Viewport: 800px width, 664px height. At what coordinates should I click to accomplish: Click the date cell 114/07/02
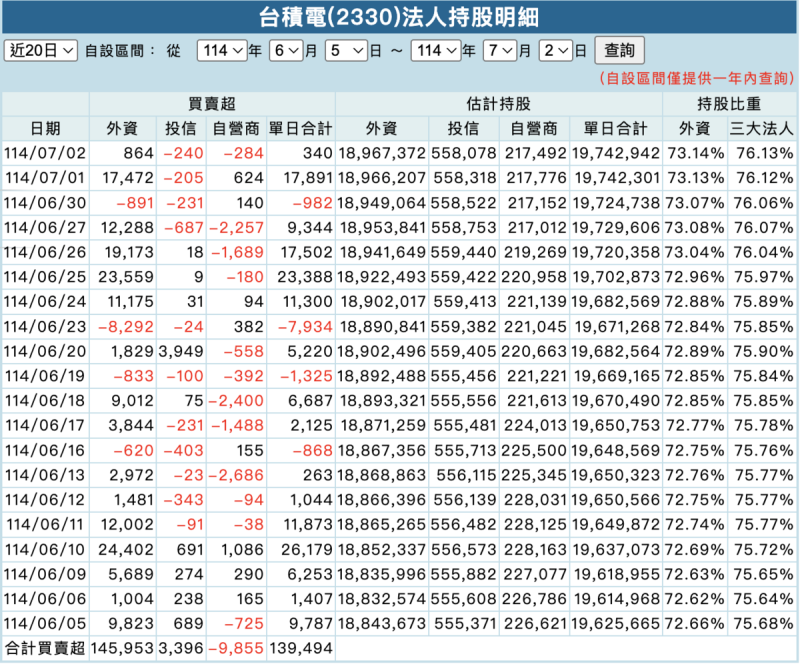click(45, 153)
